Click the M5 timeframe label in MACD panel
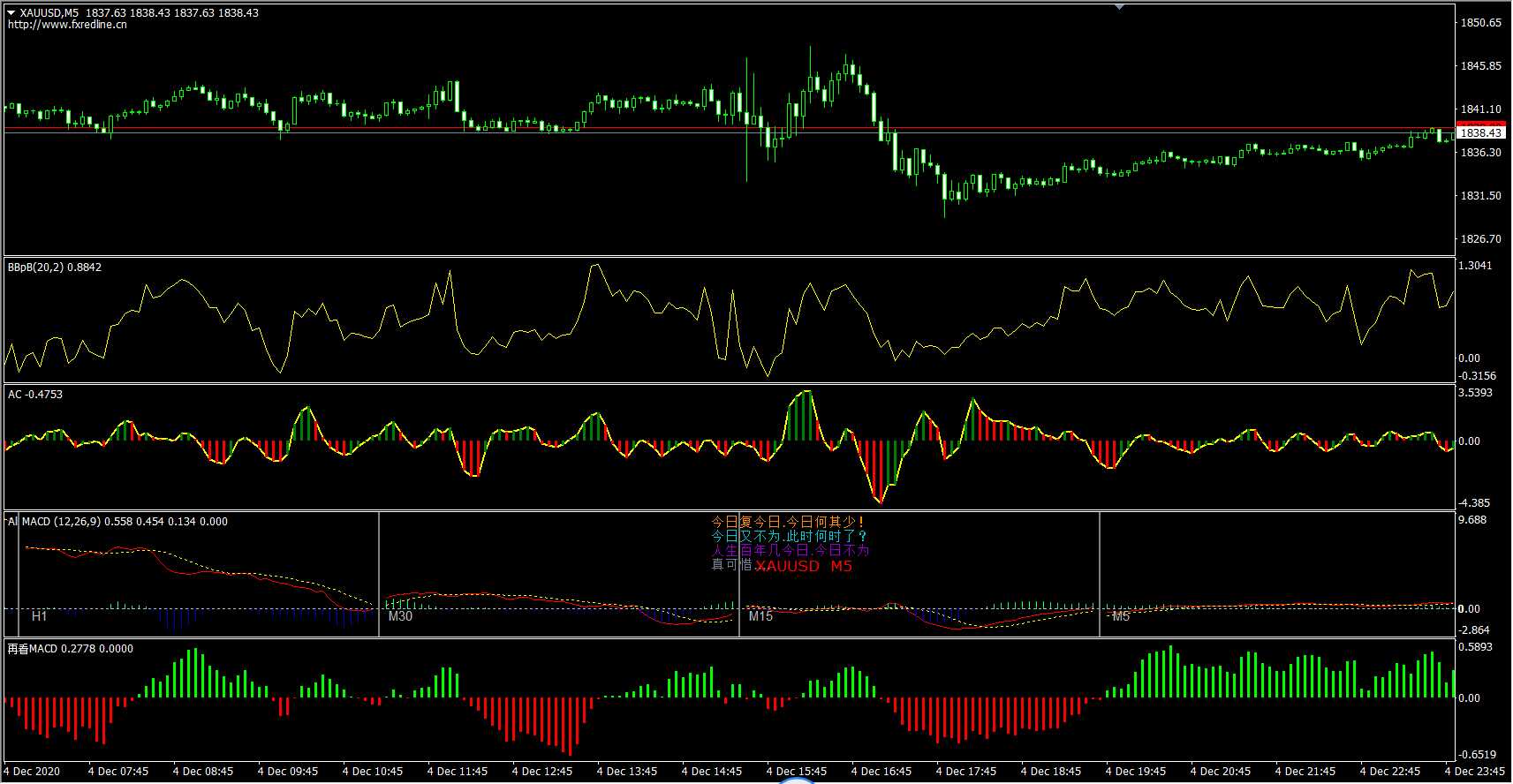This screenshot has height=784, width=1513. pos(1121,616)
